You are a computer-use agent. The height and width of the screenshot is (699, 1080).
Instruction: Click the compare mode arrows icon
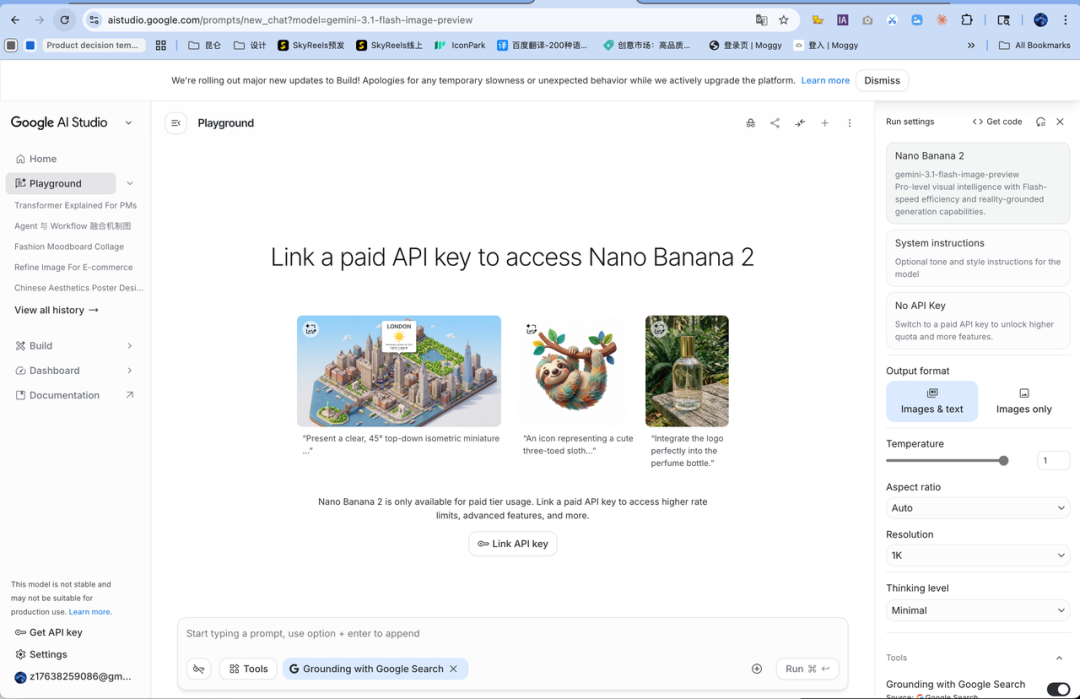tap(800, 123)
